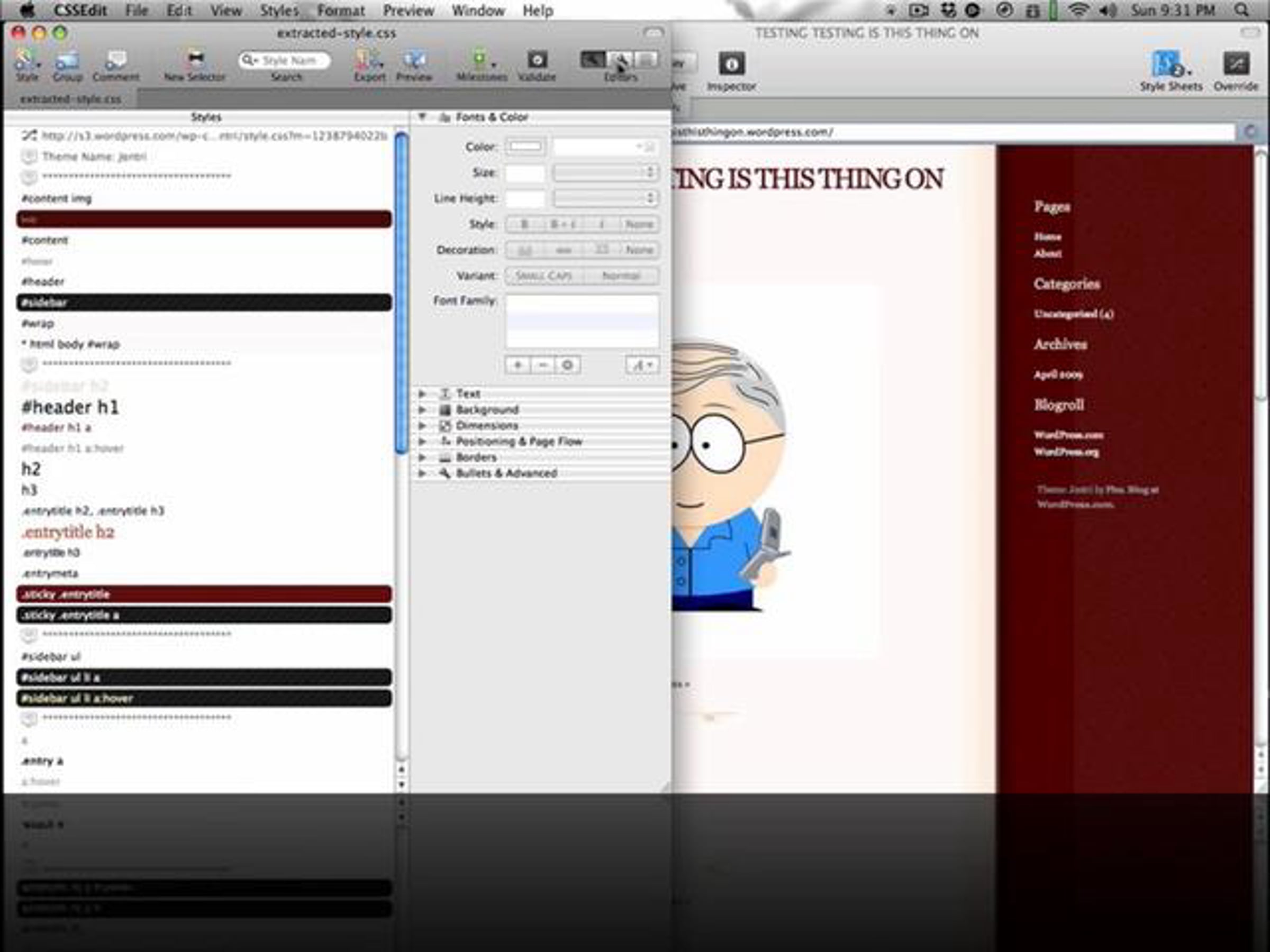Open the Edit menu
Screen dimensions: 1270x952
point(179,11)
